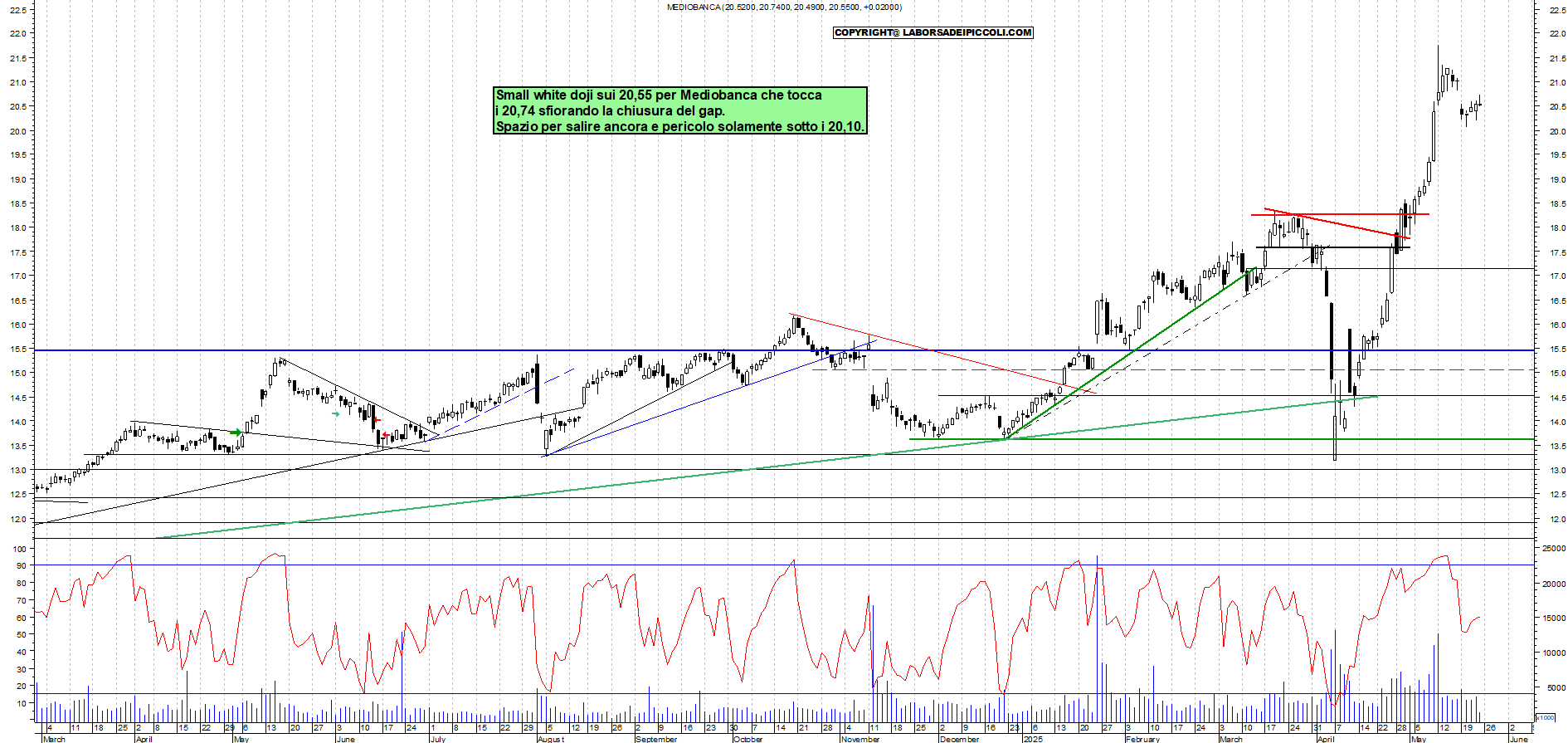
Task: Select the 25000 volume scale label
Action: pyautogui.click(x=1554, y=549)
